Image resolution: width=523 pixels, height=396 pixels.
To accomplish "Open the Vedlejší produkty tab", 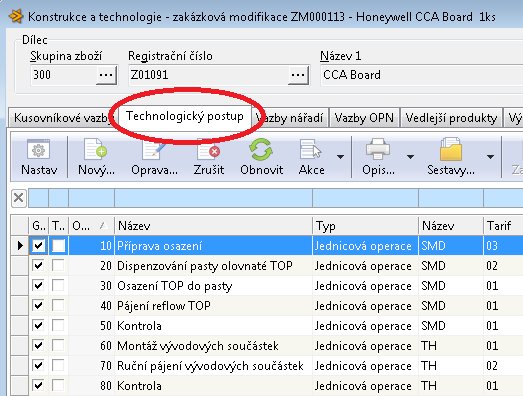I will [x=451, y=118].
